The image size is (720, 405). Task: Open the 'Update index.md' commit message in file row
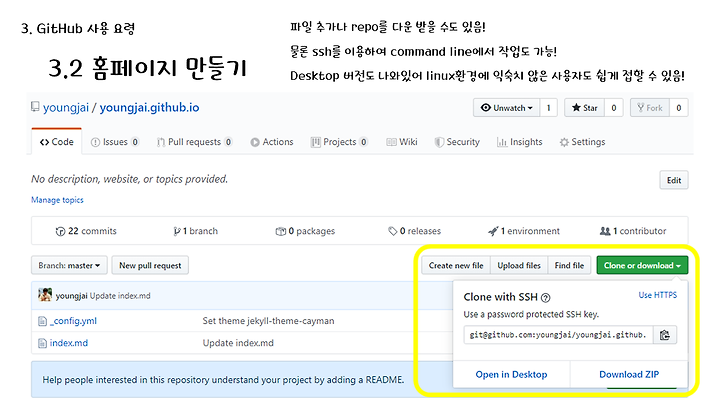point(238,343)
